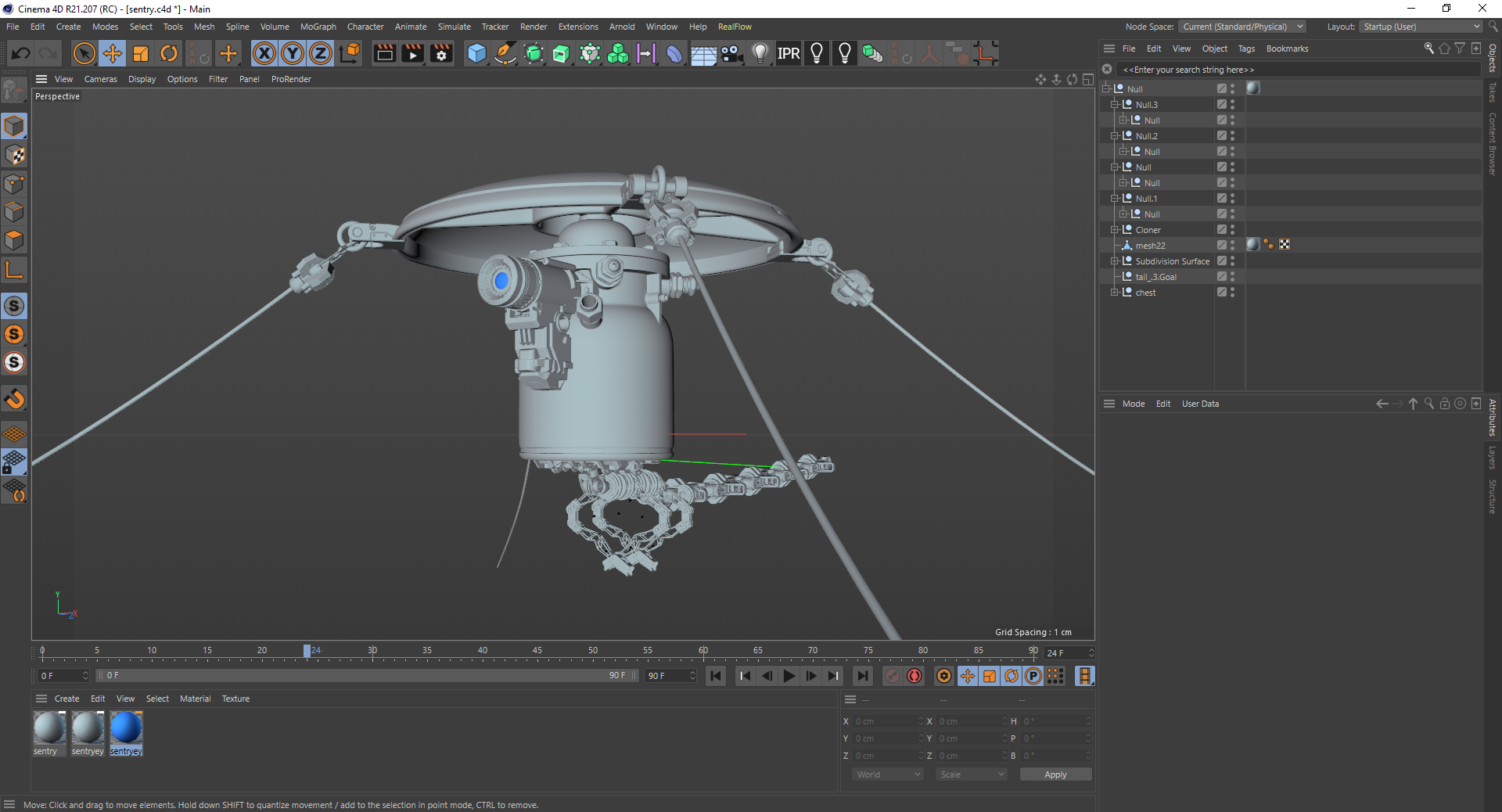Open the MoGraph menu
The height and width of the screenshot is (812, 1502).
(x=318, y=27)
